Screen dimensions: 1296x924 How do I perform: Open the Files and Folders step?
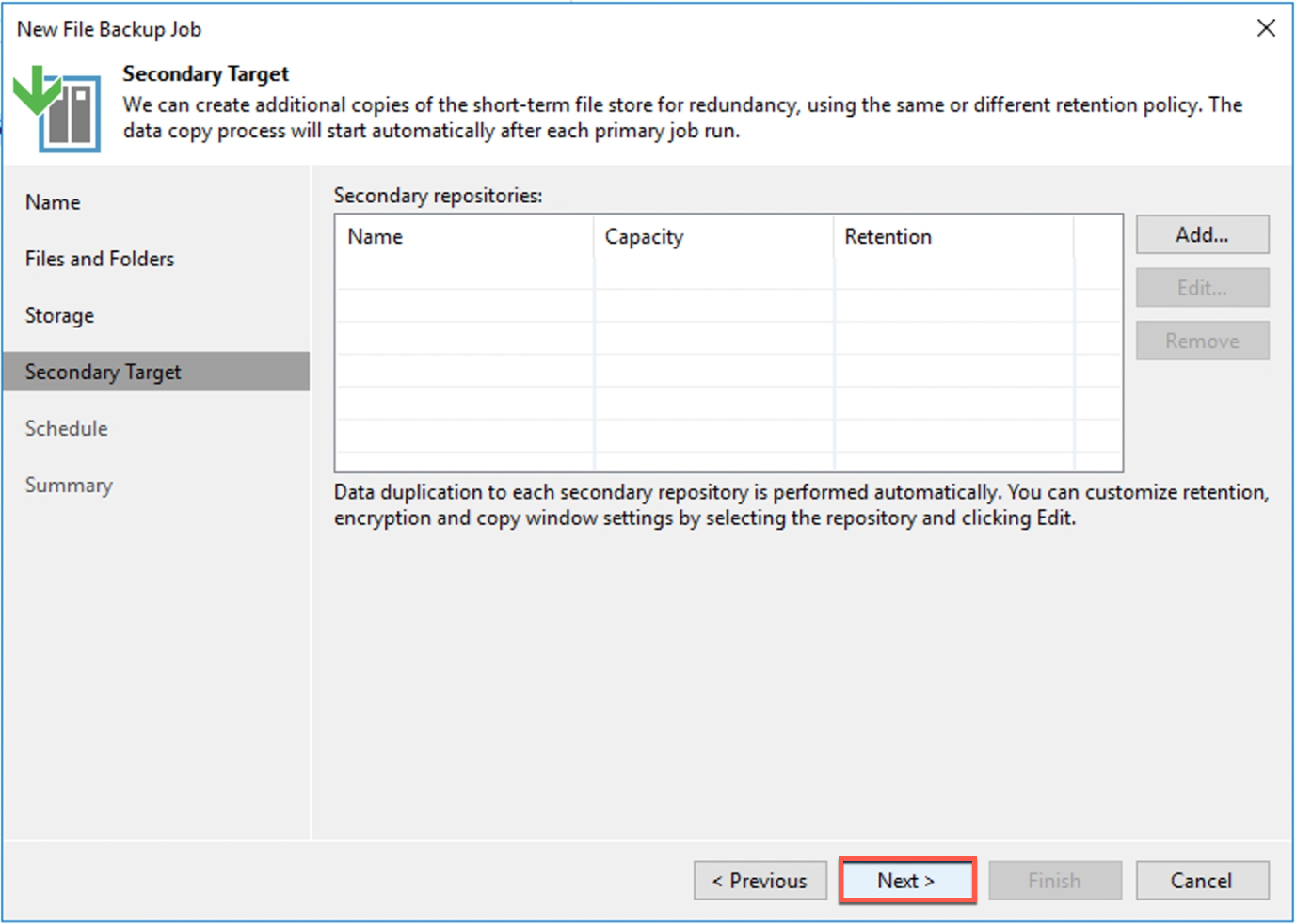pyautogui.click(x=100, y=259)
